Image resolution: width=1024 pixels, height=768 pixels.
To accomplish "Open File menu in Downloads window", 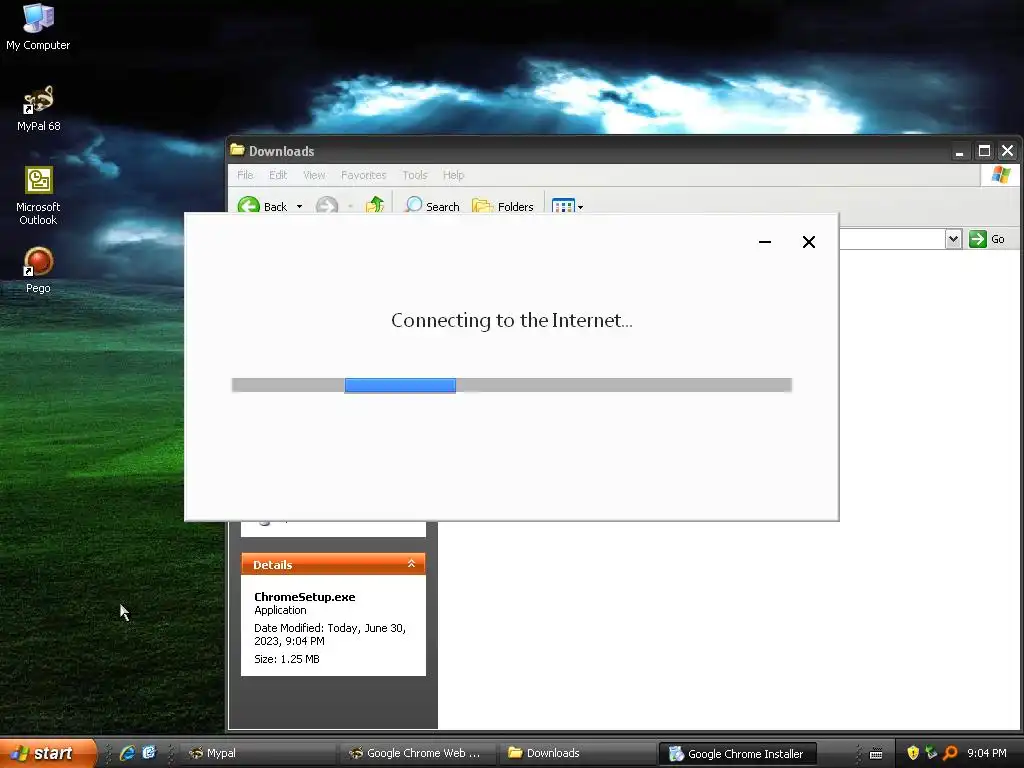I will click(245, 175).
